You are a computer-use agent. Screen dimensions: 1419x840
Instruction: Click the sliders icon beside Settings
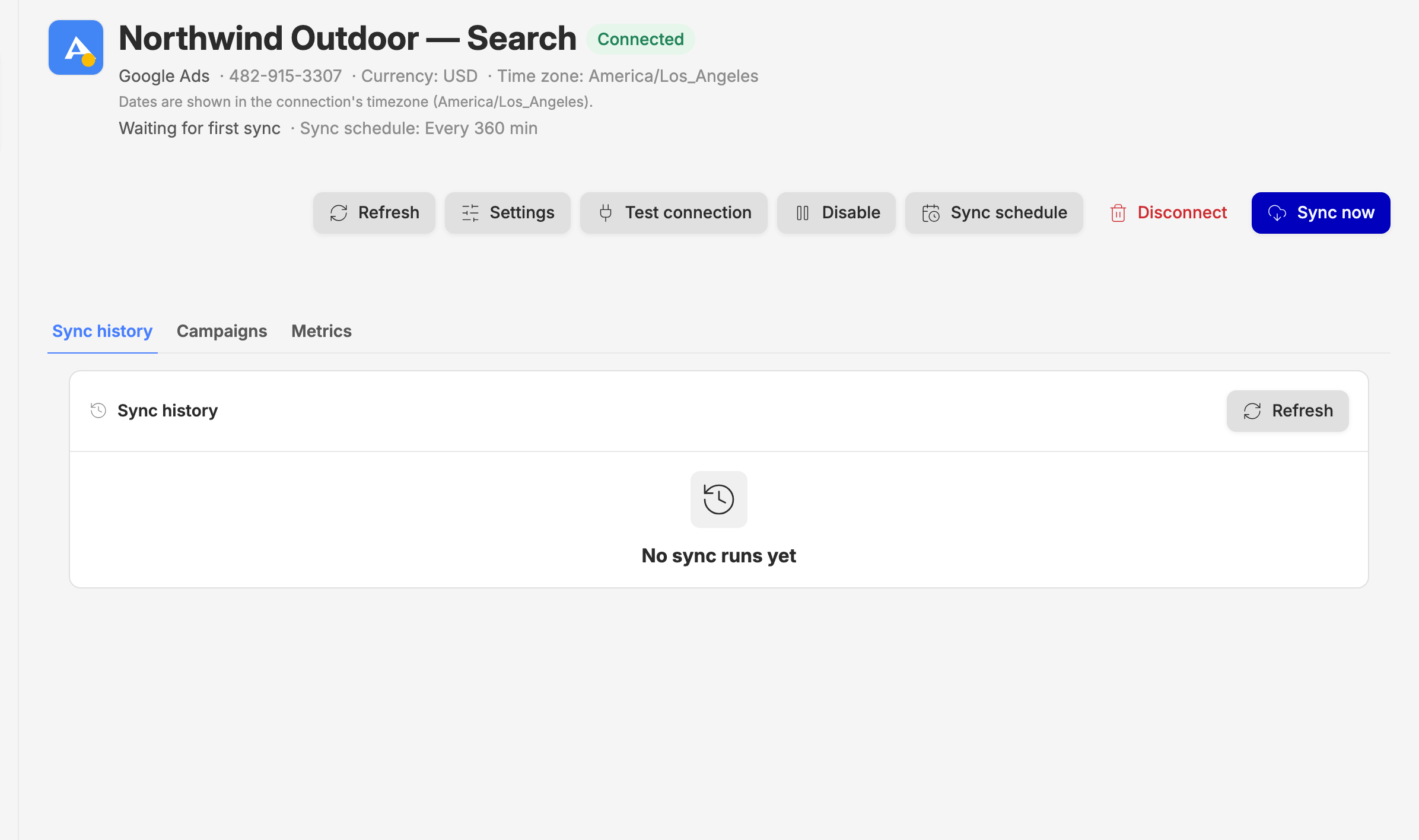click(x=470, y=213)
